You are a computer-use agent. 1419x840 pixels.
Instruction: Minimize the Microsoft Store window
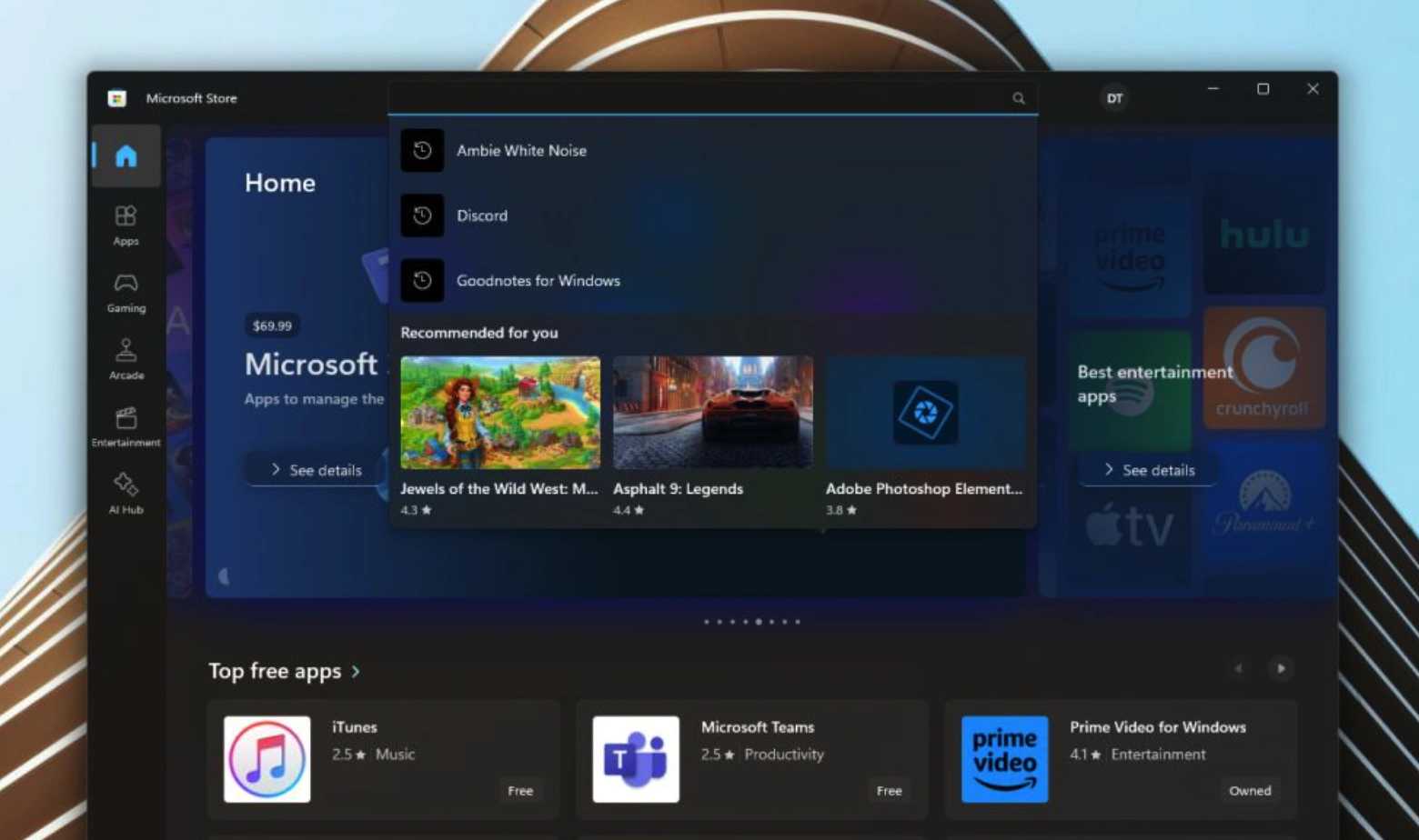pos(1213,89)
